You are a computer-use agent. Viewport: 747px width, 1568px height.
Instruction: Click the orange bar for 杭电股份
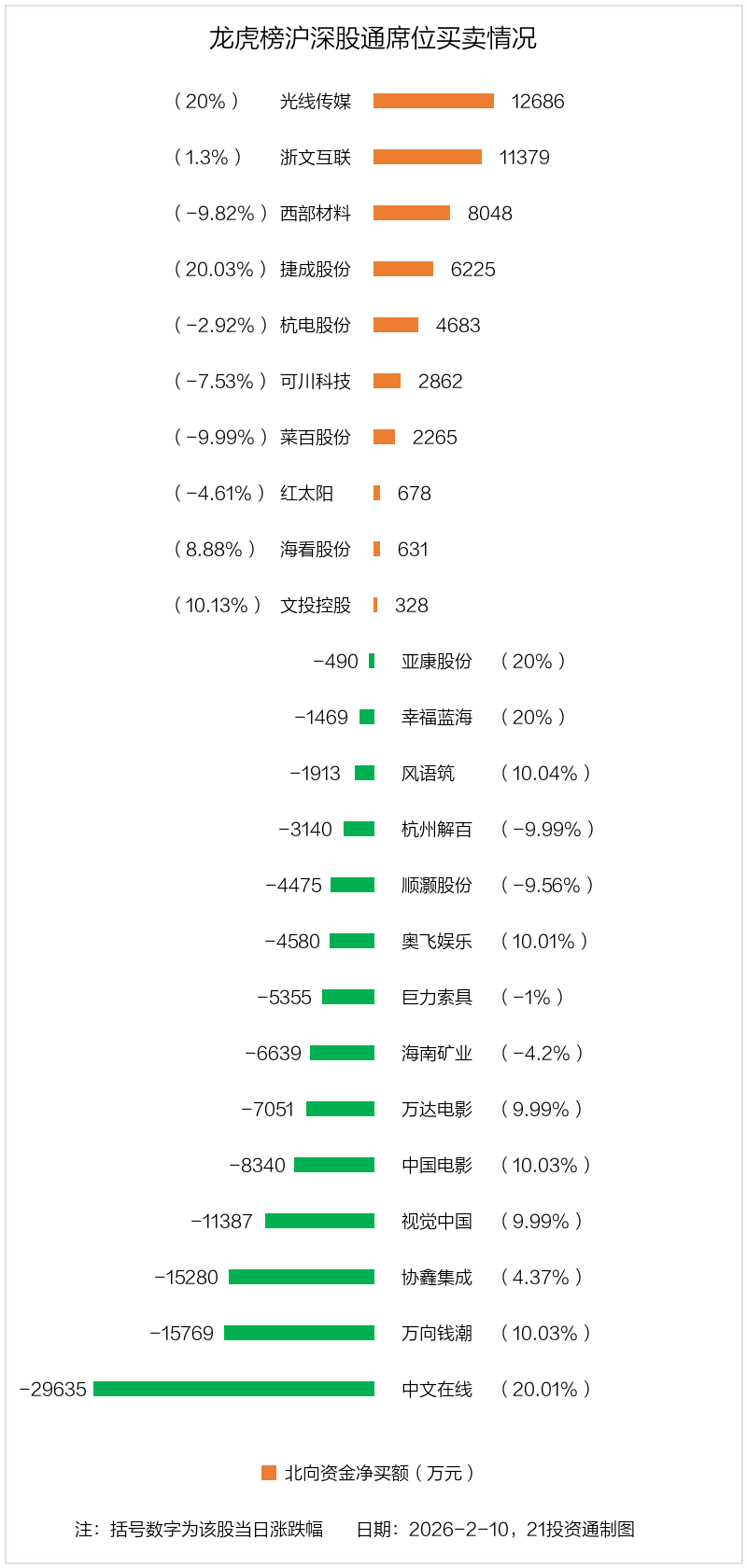396,325
